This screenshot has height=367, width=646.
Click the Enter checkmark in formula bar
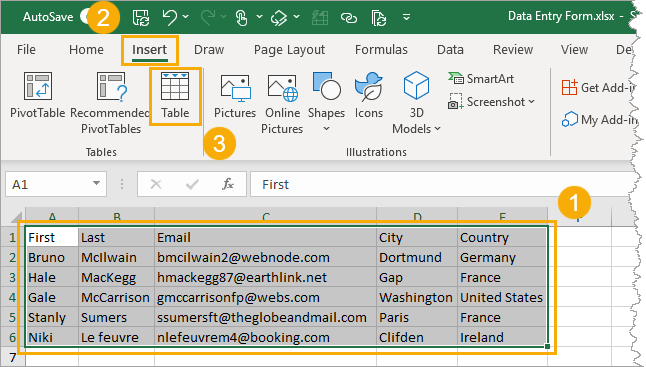click(x=192, y=184)
